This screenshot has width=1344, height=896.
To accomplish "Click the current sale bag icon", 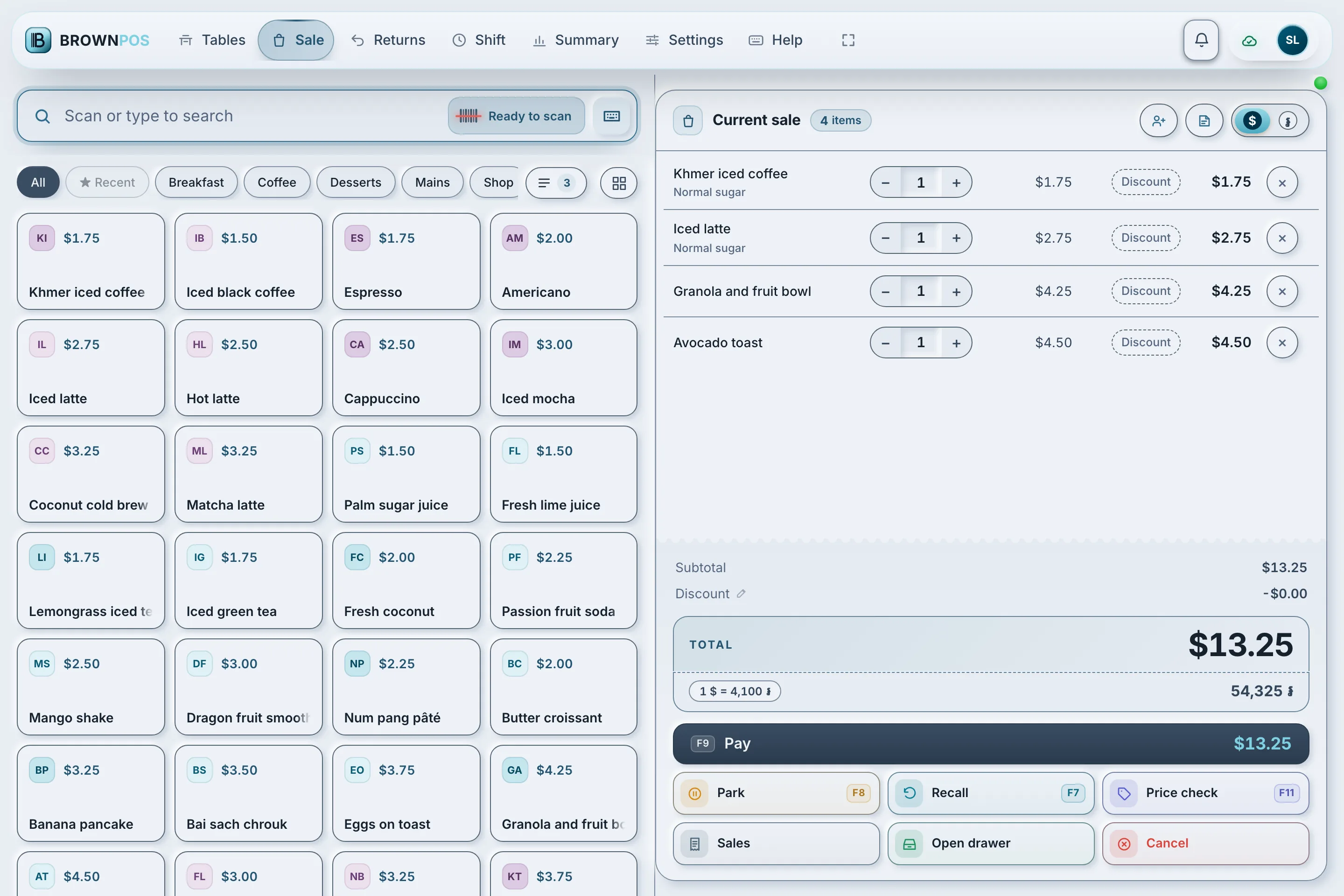I will 688,120.
